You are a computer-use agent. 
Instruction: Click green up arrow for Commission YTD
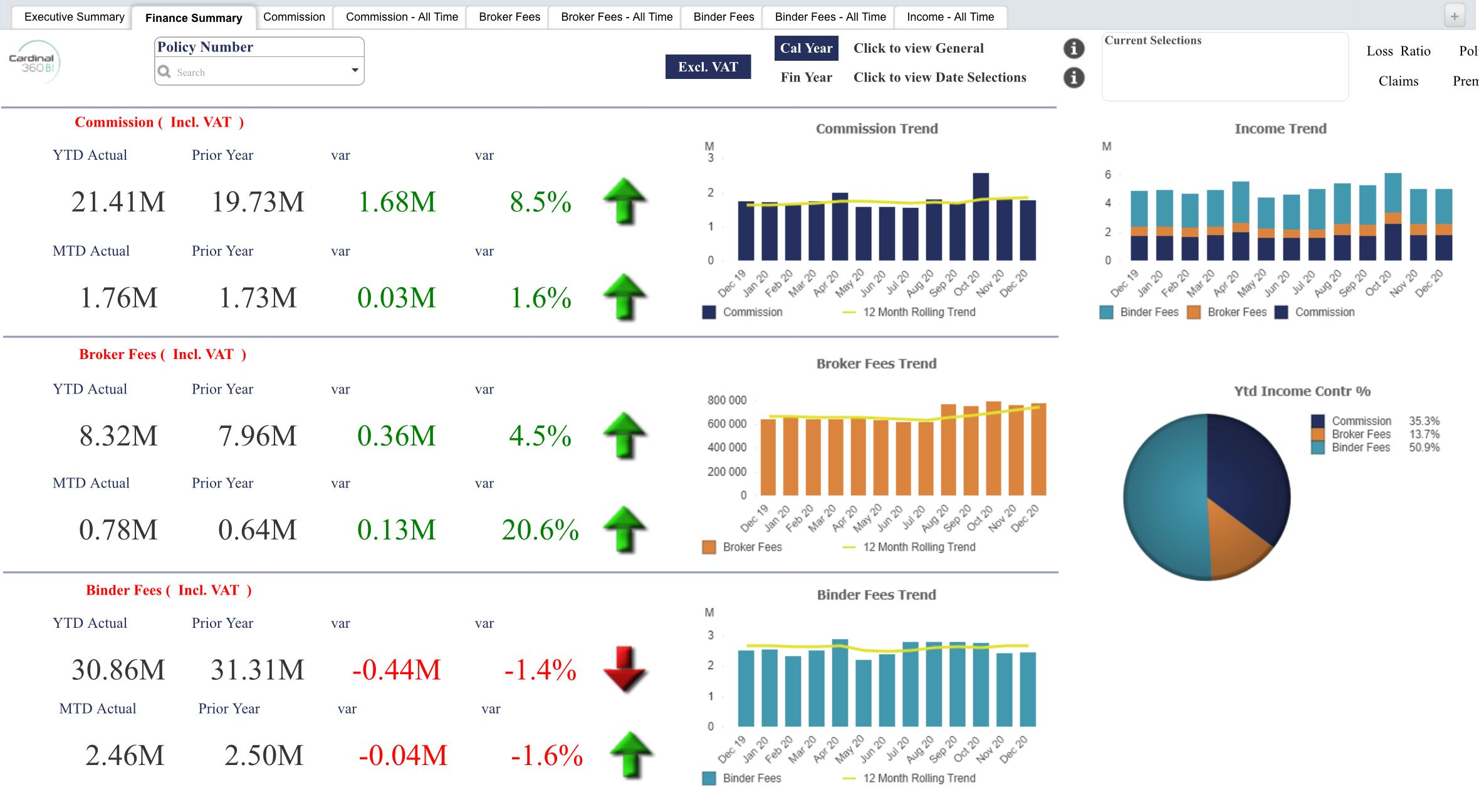pos(624,201)
